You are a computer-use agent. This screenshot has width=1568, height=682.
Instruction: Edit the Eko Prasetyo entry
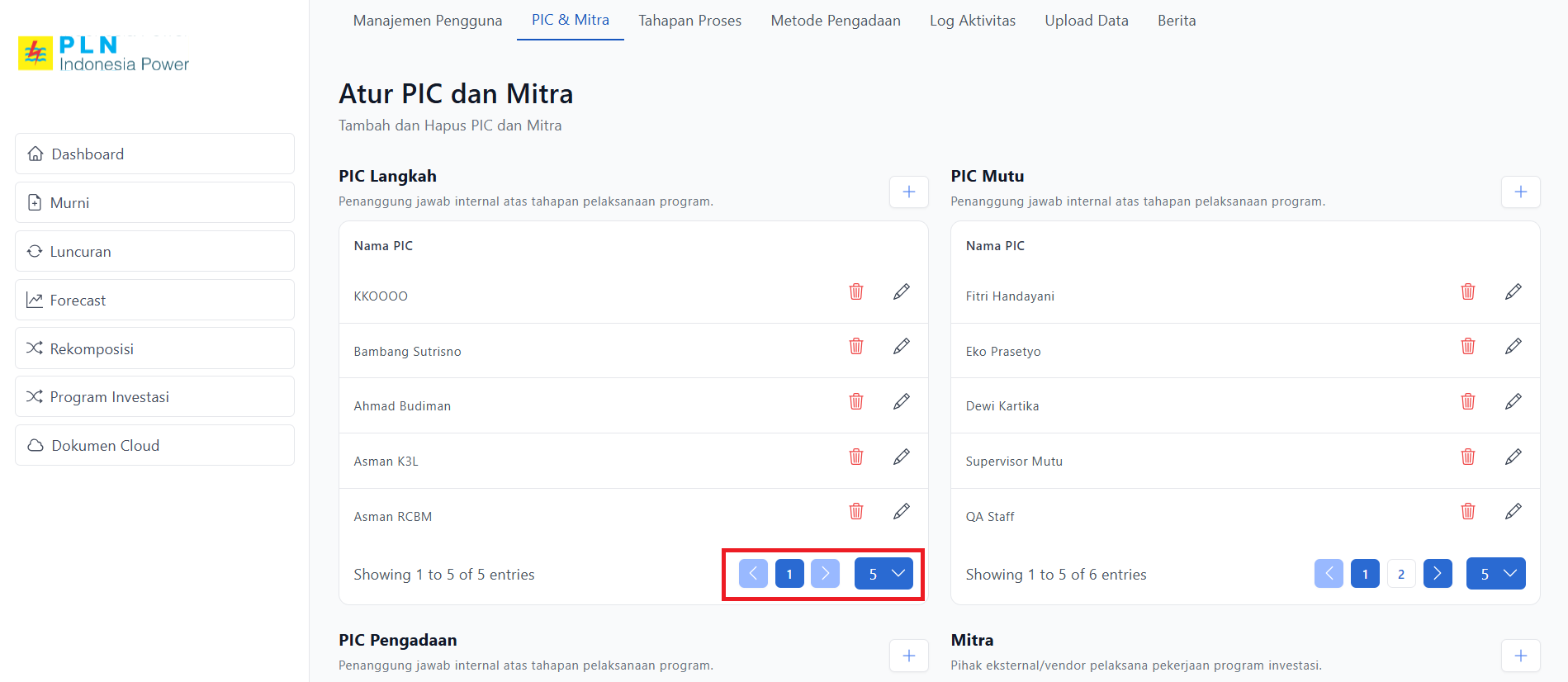click(x=1513, y=347)
